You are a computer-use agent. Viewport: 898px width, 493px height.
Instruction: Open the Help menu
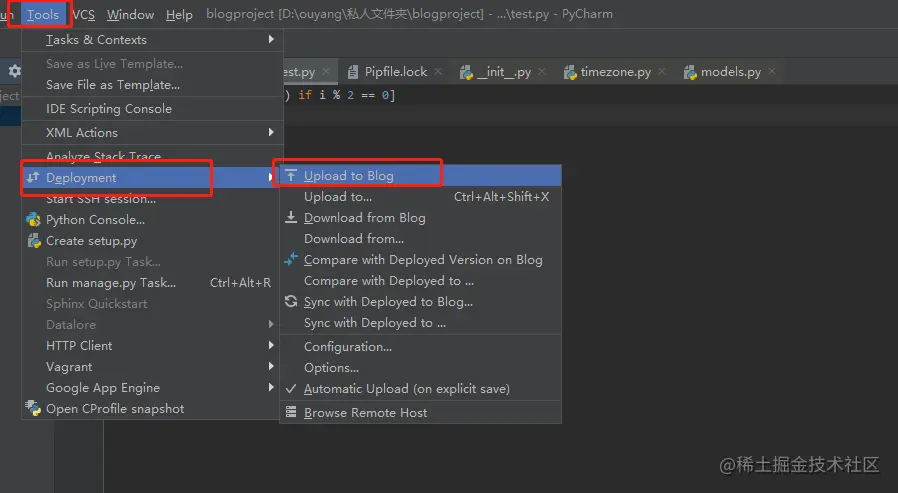point(179,14)
